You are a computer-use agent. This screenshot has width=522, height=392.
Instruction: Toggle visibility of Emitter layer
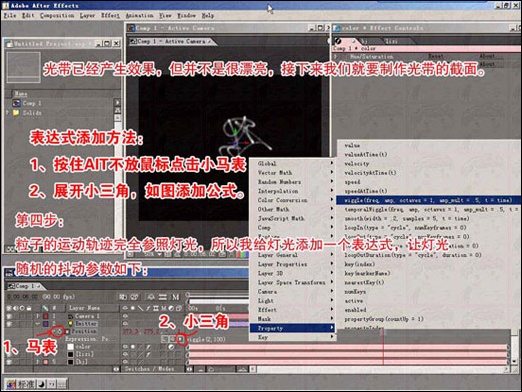(x=9, y=324)
